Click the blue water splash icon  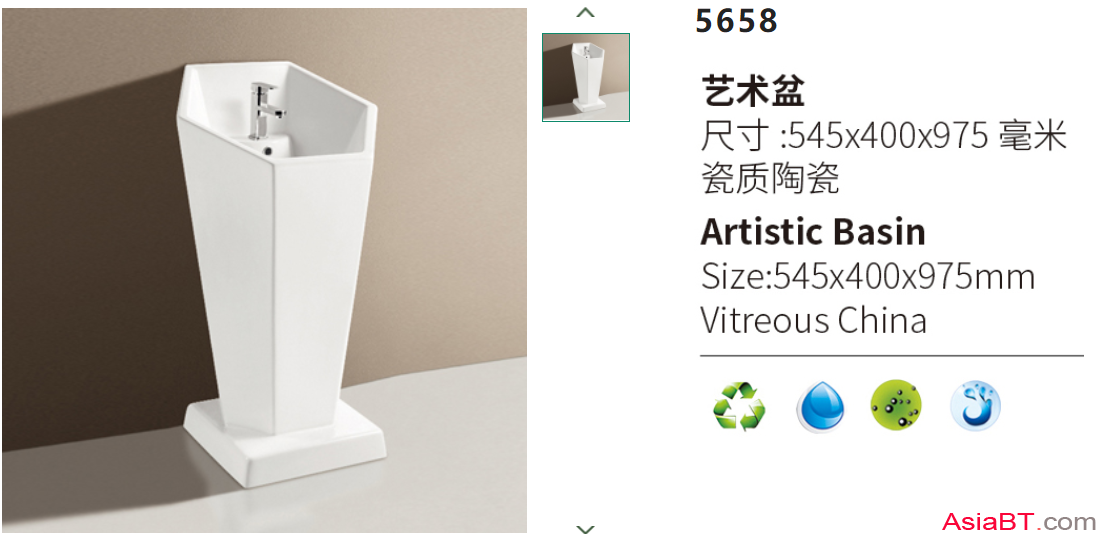975,405
